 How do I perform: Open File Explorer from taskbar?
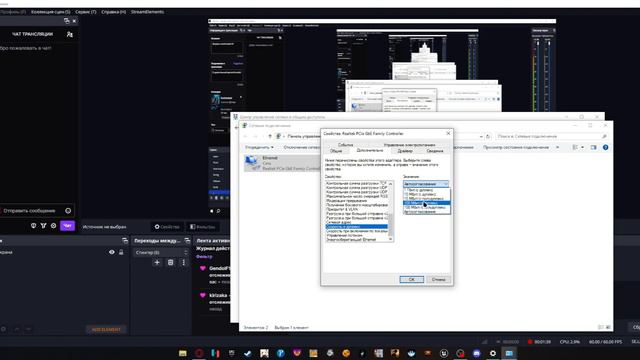click(182, 353)
